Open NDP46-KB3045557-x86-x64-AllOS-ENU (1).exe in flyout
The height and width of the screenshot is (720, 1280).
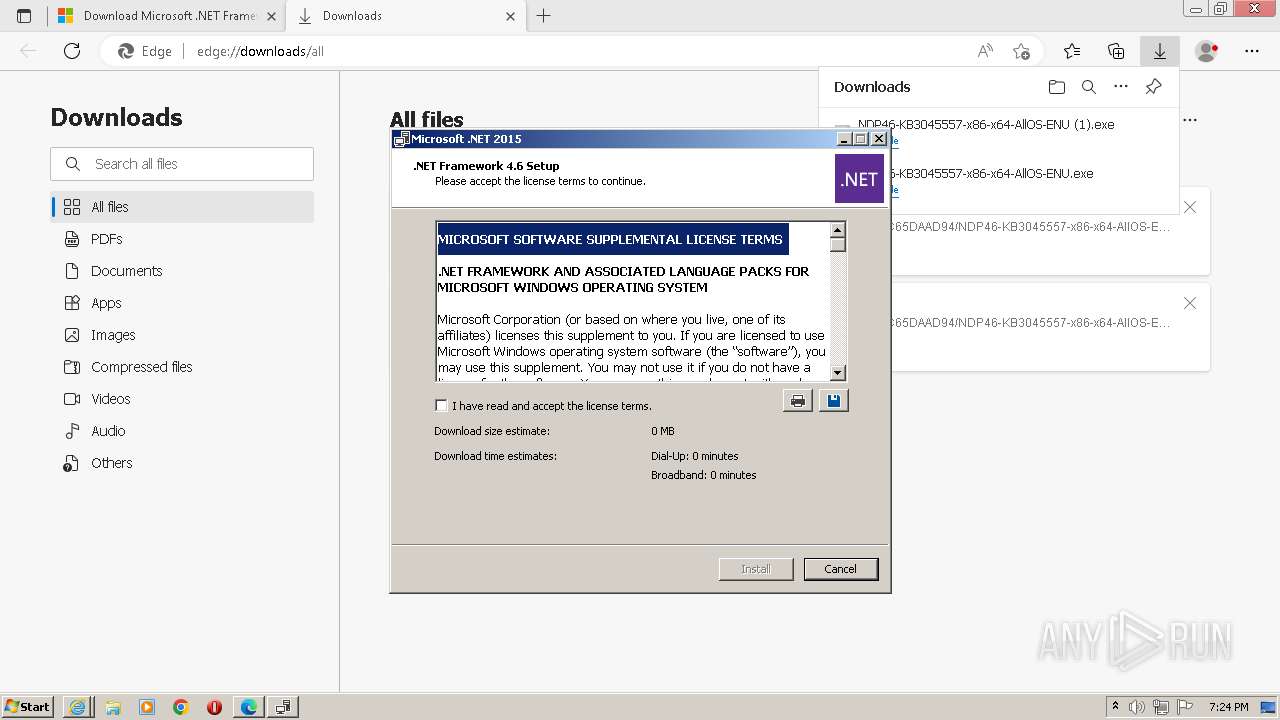[x=986, y=124]
